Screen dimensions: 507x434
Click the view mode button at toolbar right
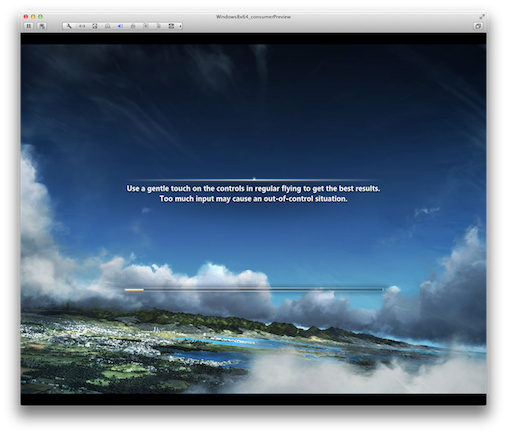(478, 26)
